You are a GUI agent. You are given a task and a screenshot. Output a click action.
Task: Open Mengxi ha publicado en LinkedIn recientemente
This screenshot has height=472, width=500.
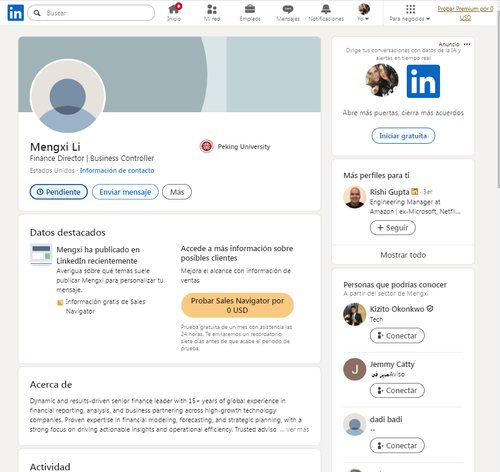point(98,255)
